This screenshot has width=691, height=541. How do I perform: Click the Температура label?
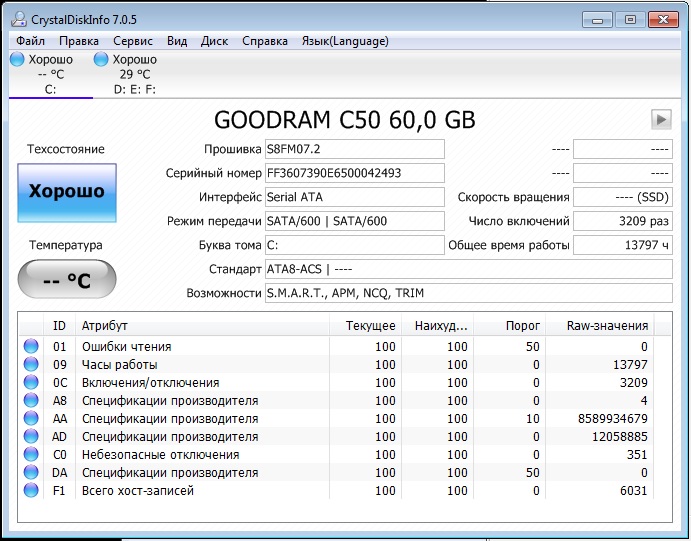point(66,245)
